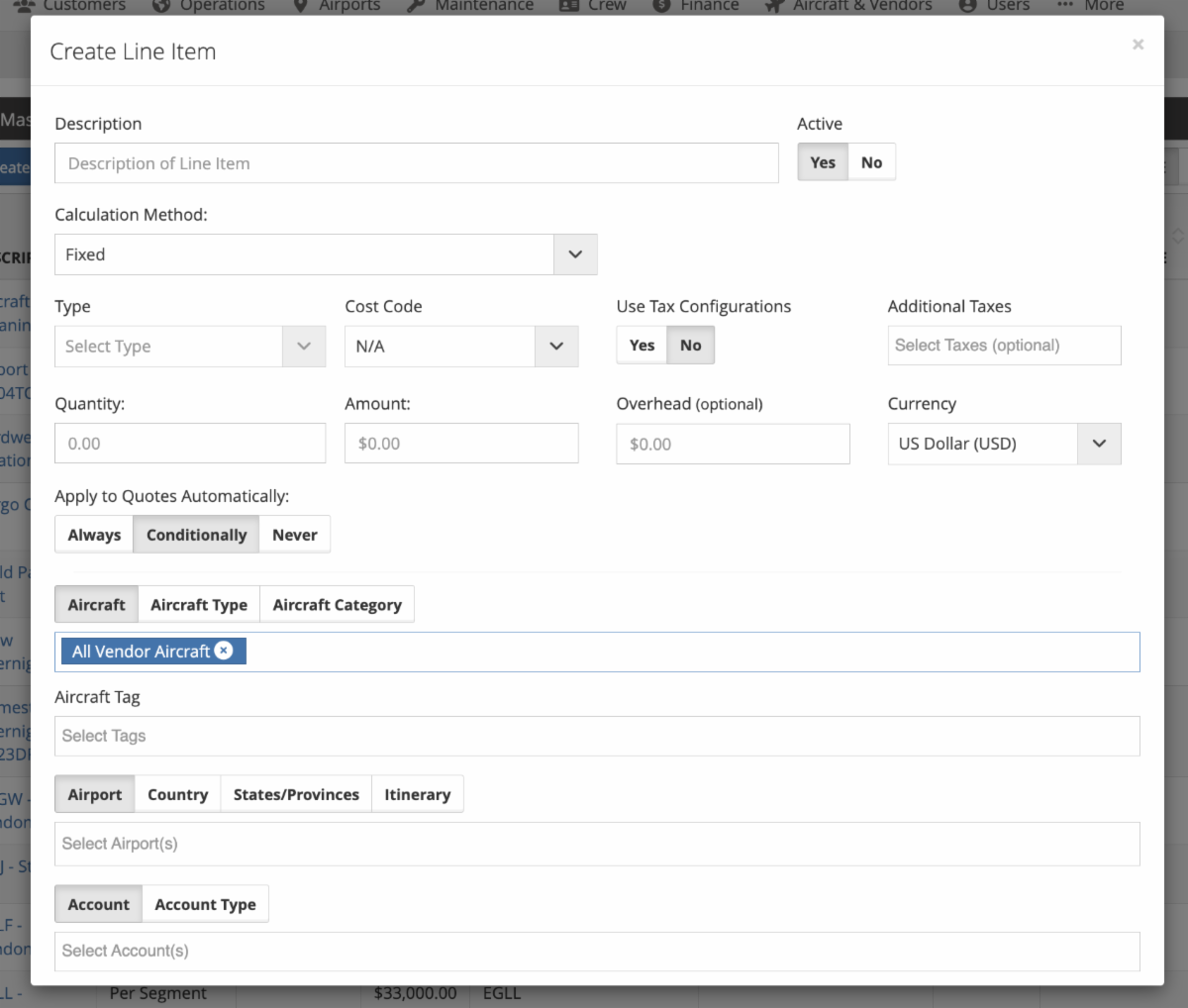This screenshot has height=1008, width=1188.
Task: Select the Account Type tab
Action: point(205,904)
